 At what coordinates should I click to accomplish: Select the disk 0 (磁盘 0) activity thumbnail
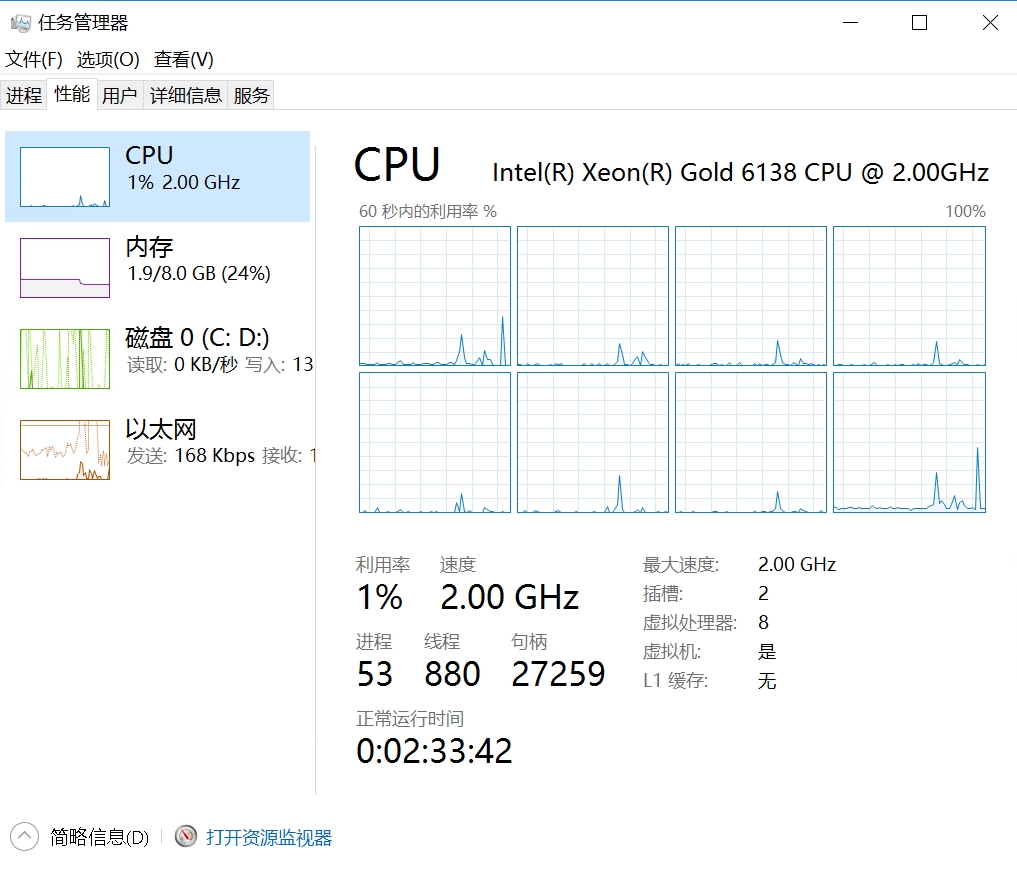[x=65, y=359]
